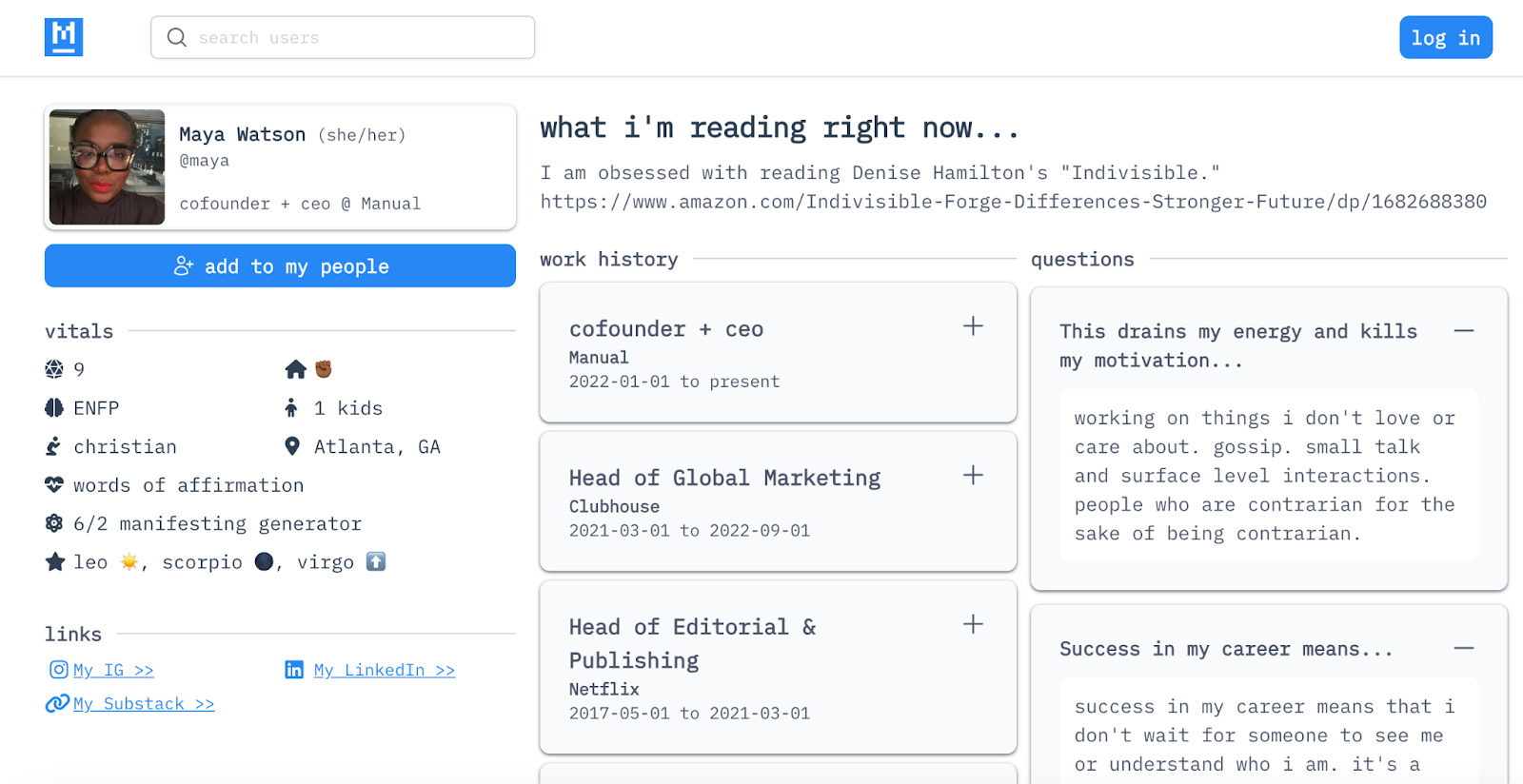Open the My Substack link

tap(144, 703)
